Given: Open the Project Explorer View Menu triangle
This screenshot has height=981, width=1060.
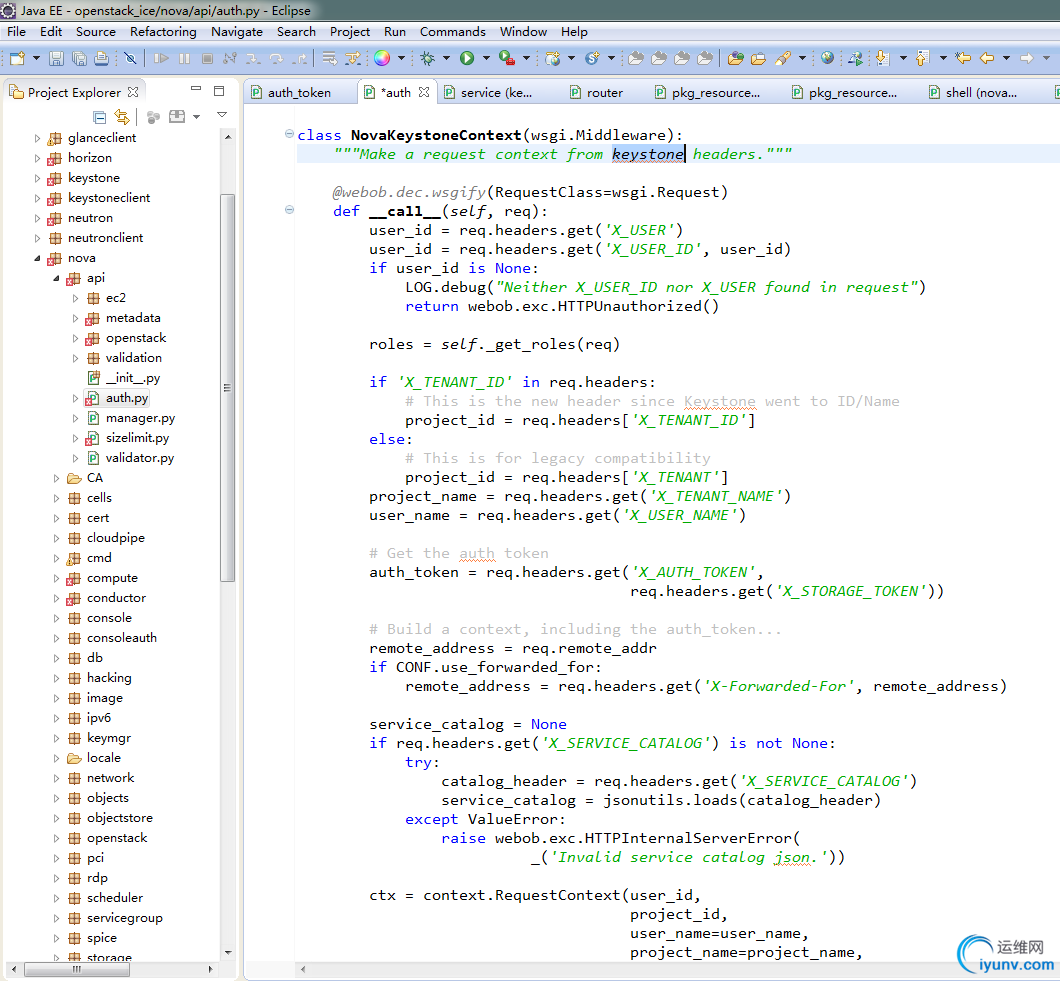Looking at the screenshot, I should click(222, 115).
